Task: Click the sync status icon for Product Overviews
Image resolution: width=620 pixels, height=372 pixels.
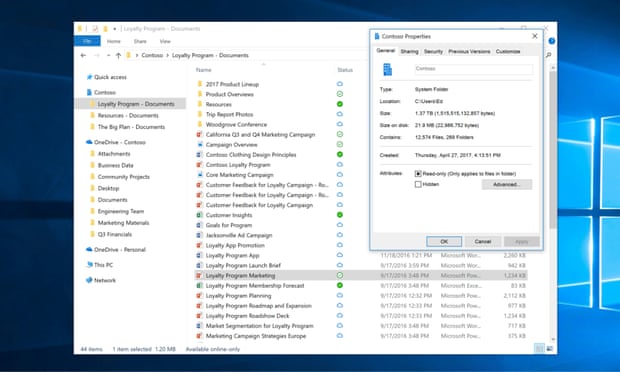Action: pos(340,94)
